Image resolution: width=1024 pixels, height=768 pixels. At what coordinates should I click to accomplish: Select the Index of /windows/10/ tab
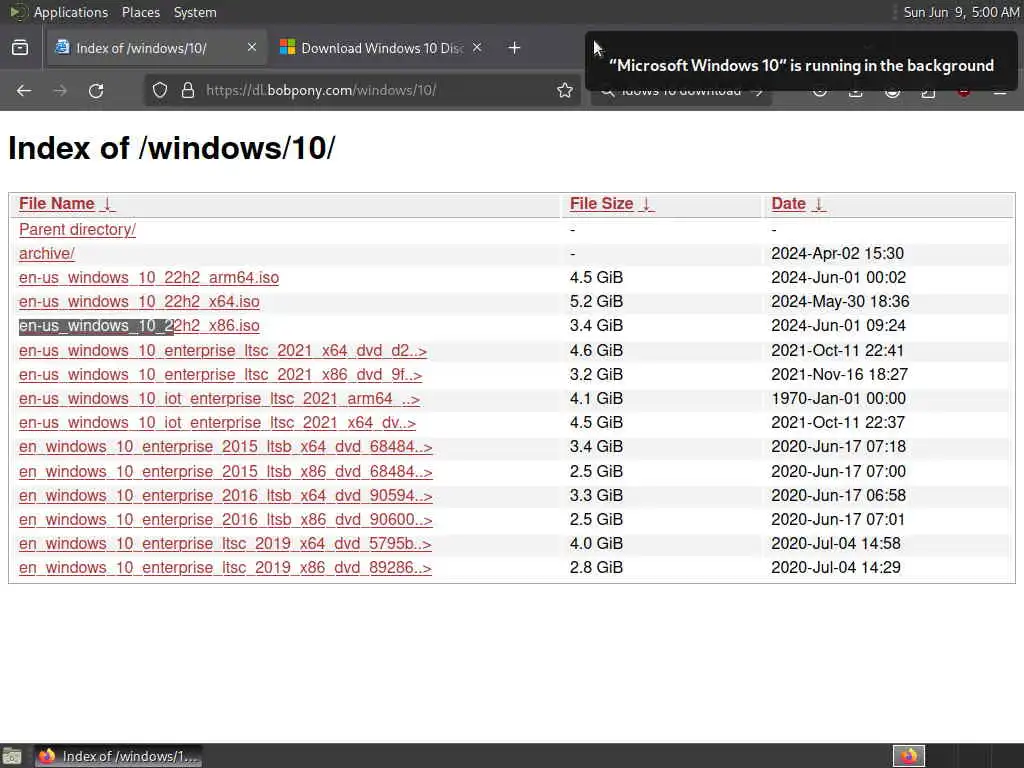(155, 48)
